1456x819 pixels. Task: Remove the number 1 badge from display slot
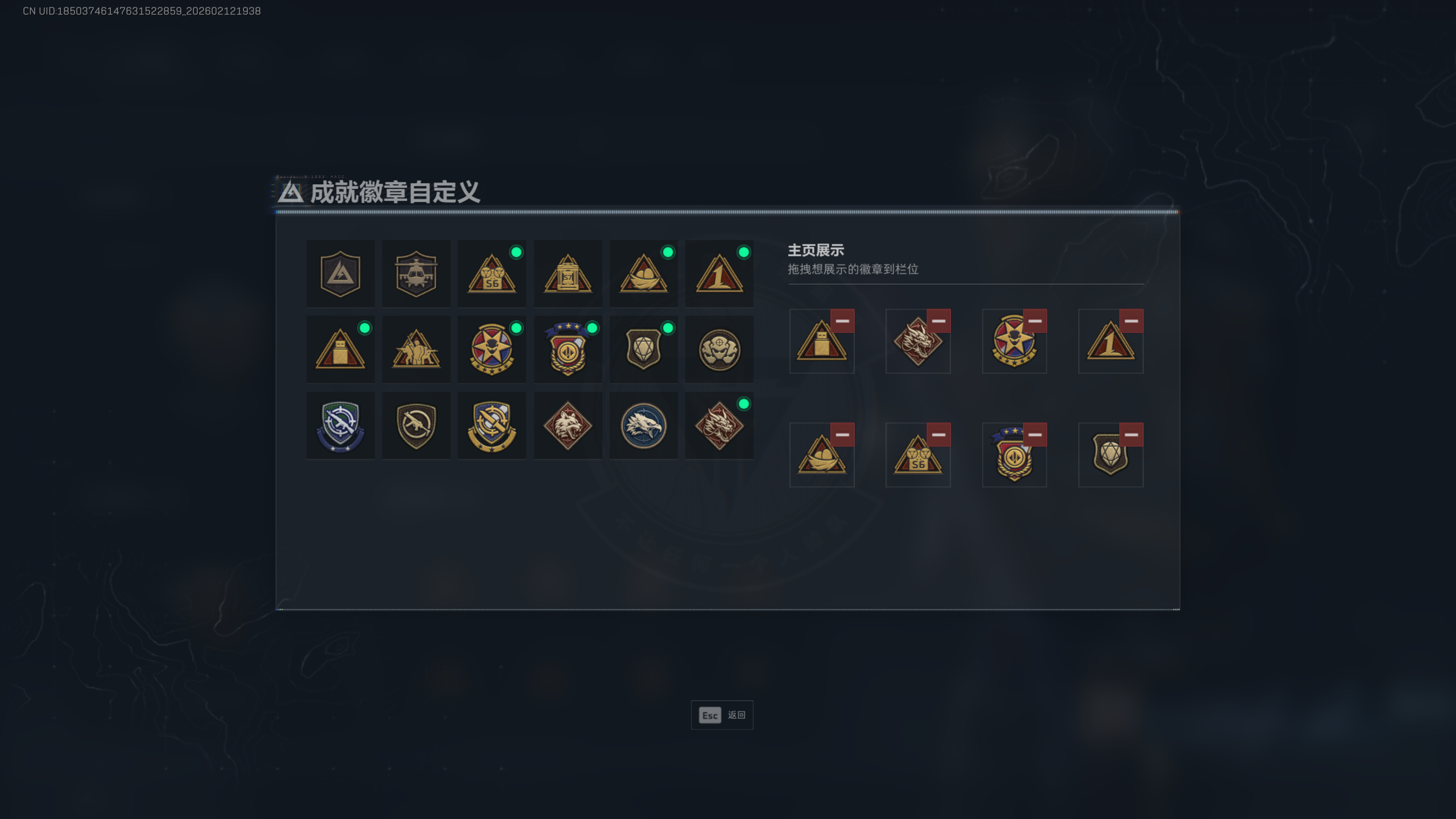pos(1131,321)
